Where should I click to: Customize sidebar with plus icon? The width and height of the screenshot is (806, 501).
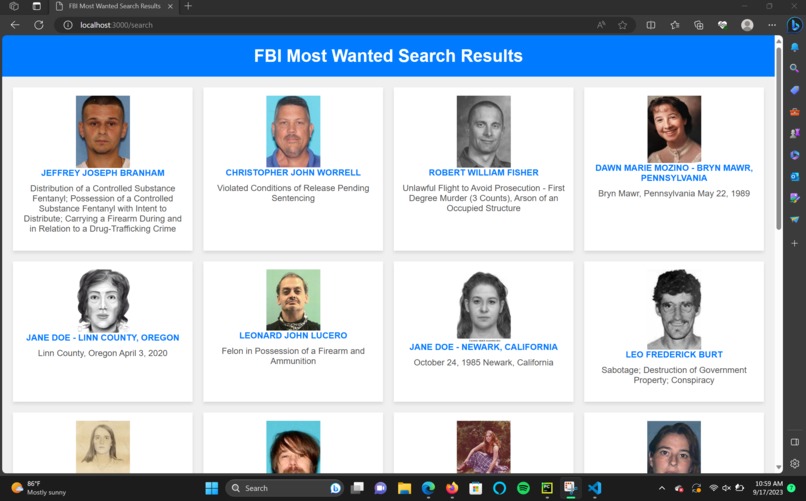click(795, 243)
